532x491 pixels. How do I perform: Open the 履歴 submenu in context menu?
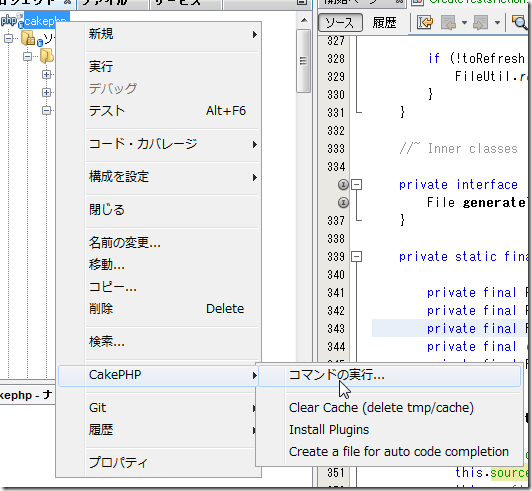click(158, 430)
